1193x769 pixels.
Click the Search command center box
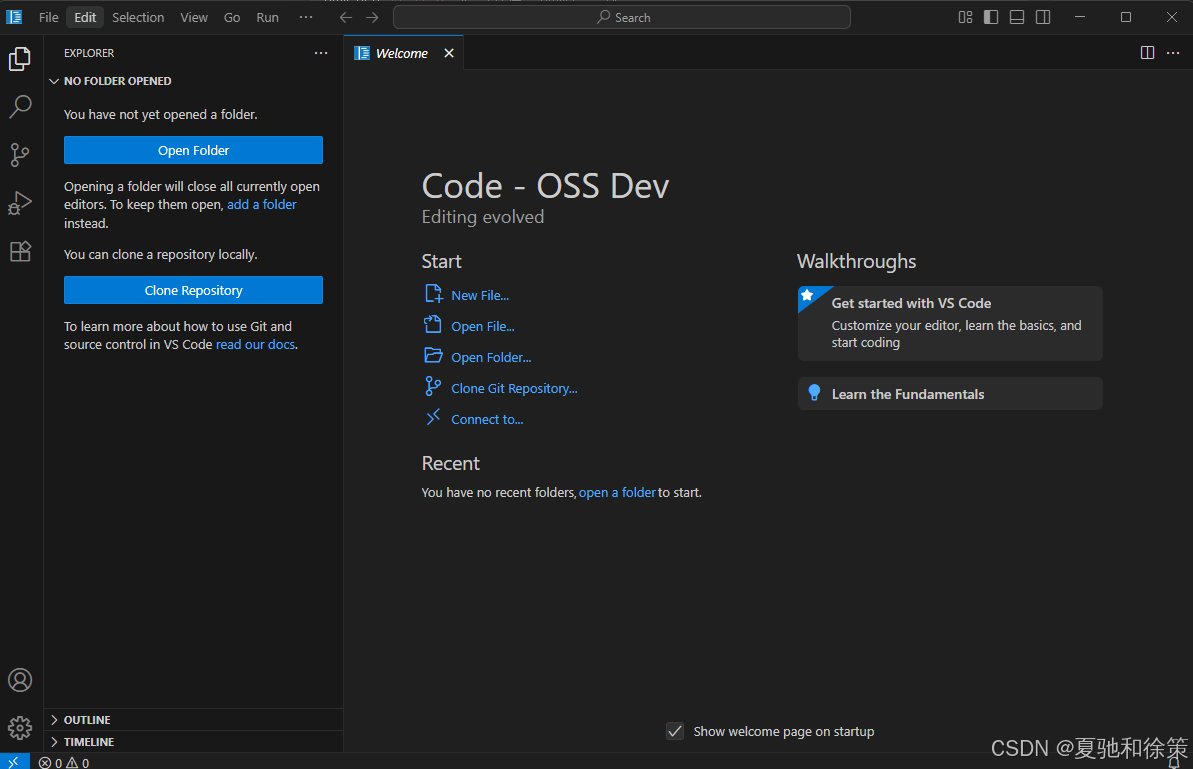pyautogui.click(x=622, y=17)
